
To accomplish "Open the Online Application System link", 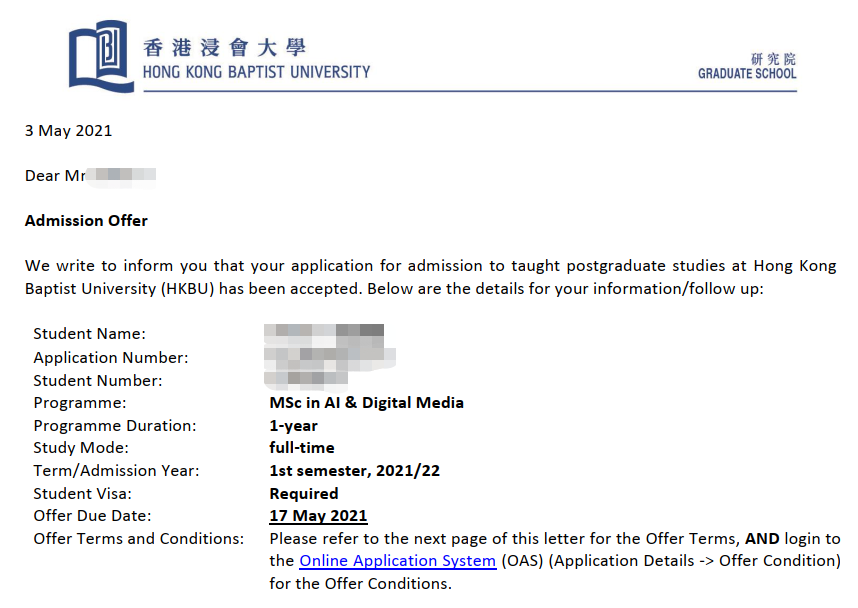I will click(x=397, y=561).
